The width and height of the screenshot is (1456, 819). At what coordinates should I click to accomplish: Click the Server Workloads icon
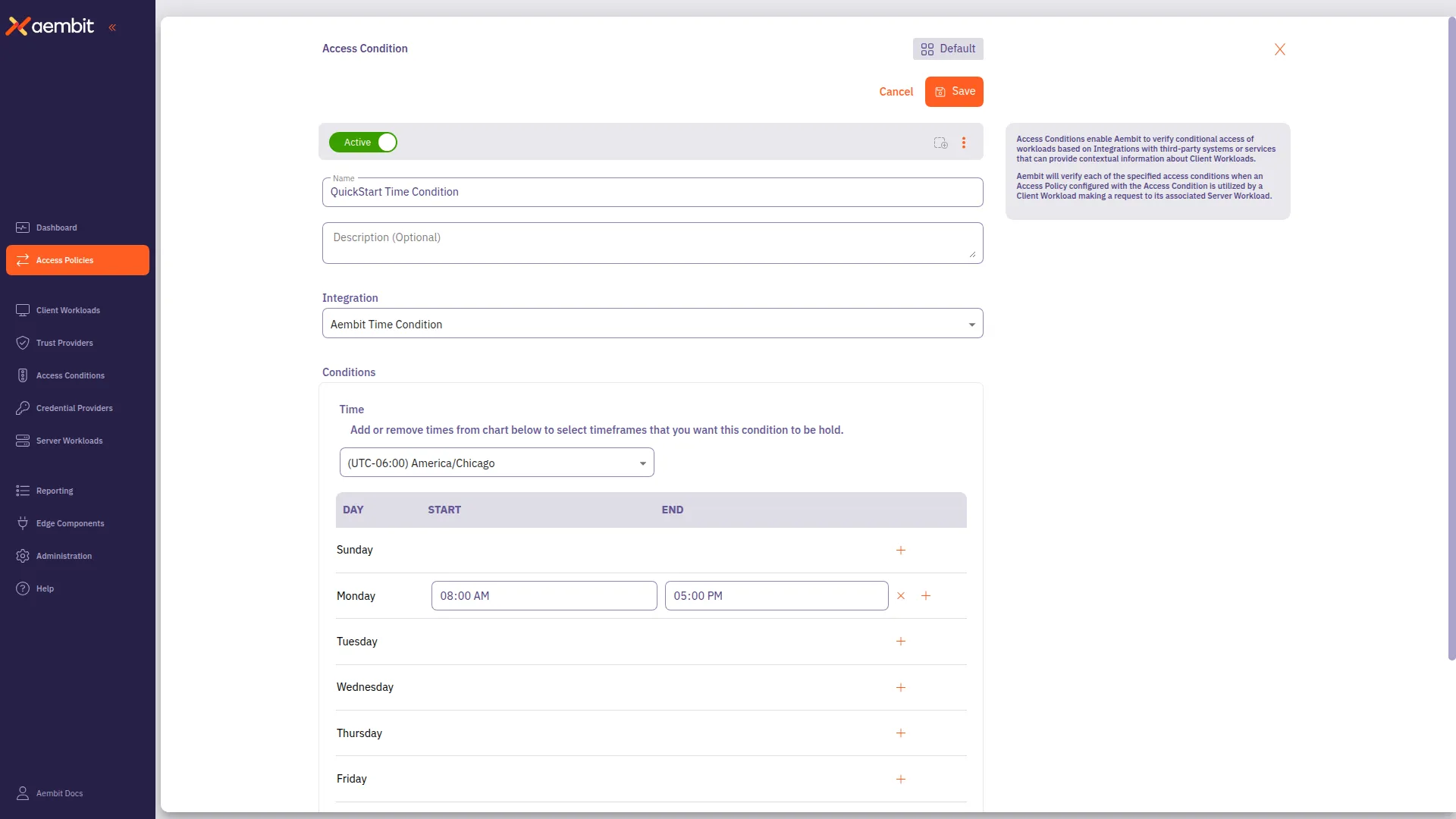(23, 441)
